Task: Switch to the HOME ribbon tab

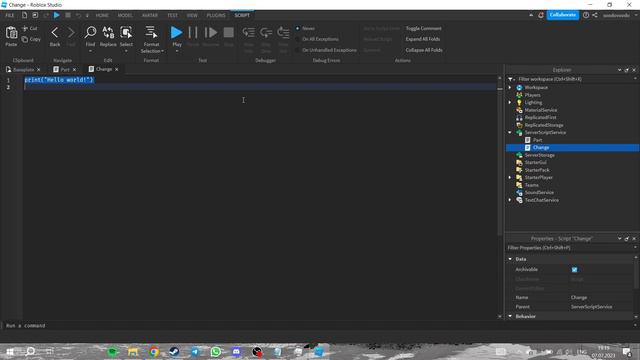Action: pyautogui.click(x=102, y=16)
